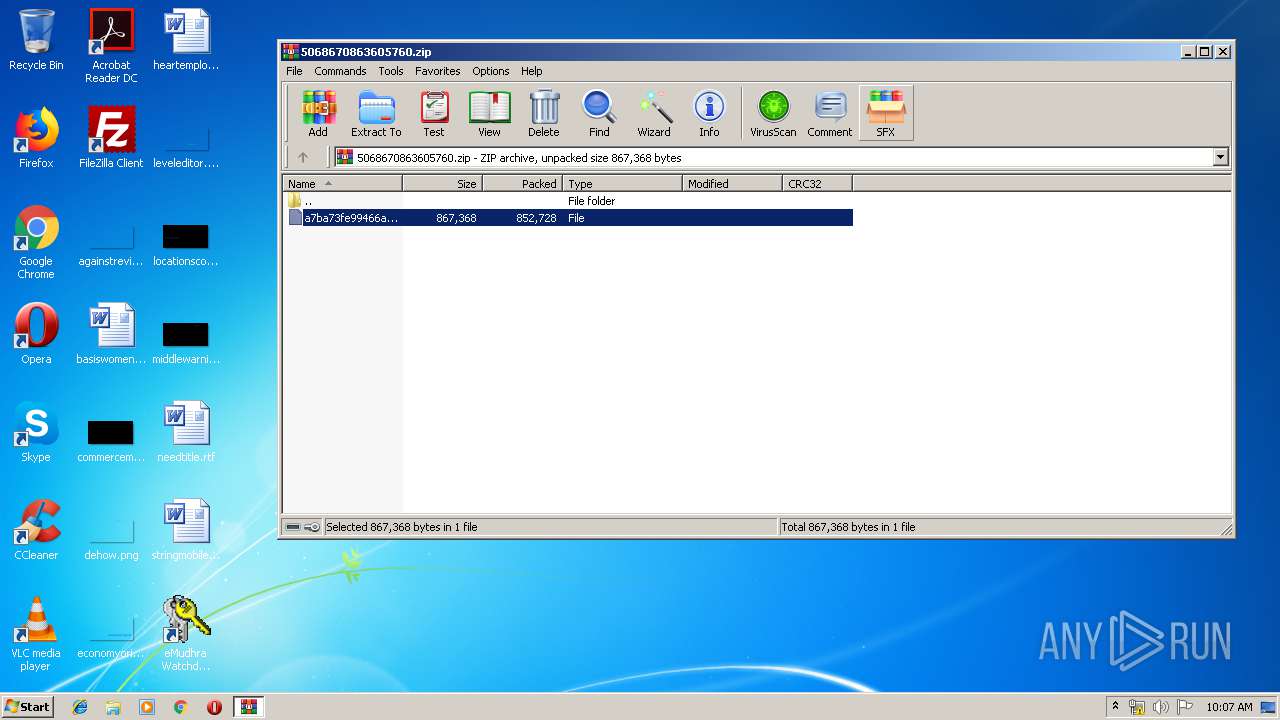Open the View toolbar icon
The width and height of the screenshot is (1280, 720).
tap(489, 113)
